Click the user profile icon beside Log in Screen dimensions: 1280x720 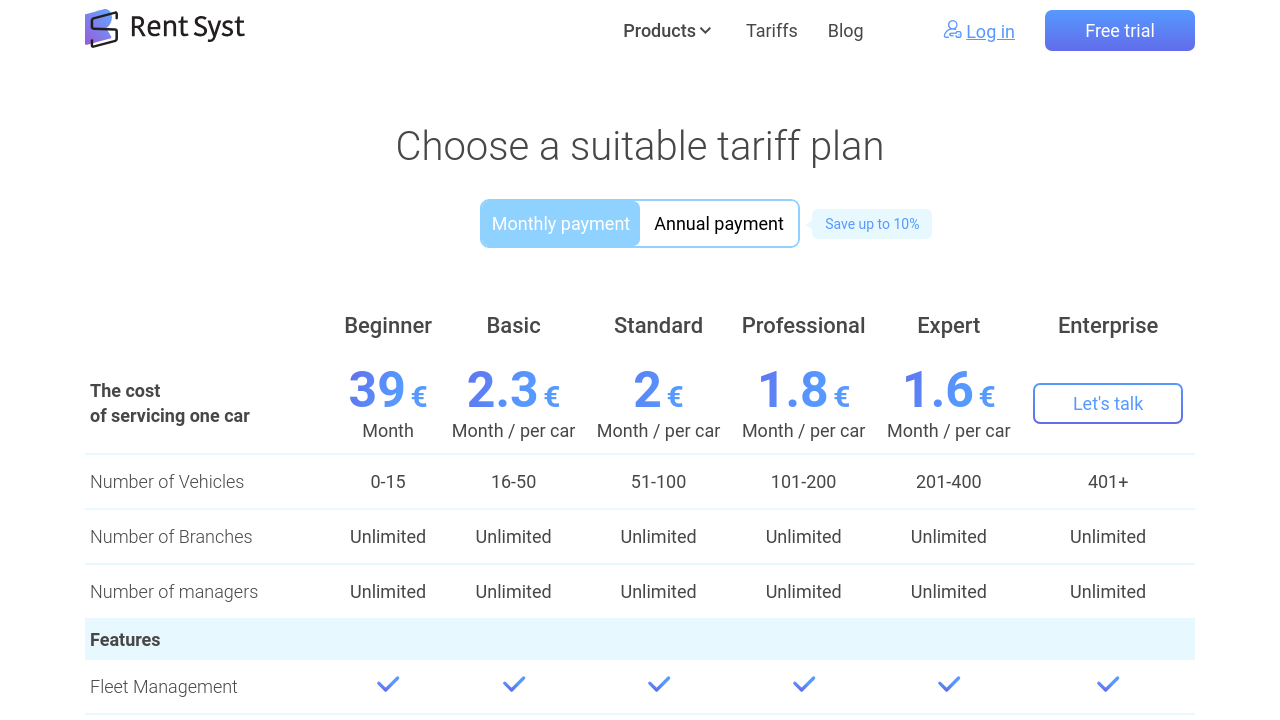tap(952, 30)
